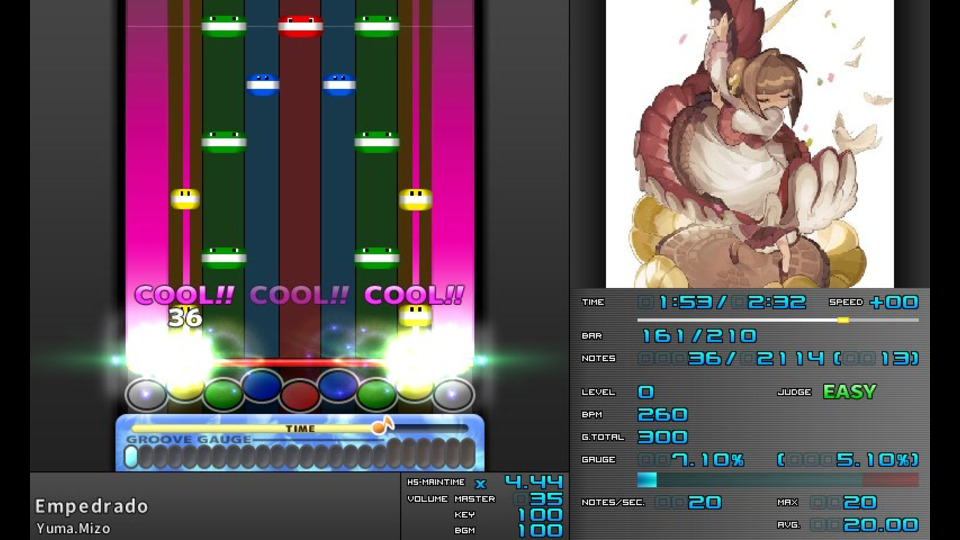960x540 pixels.
Task: Click the left COOL!! judgement text
Action: [x=184, y=295]
